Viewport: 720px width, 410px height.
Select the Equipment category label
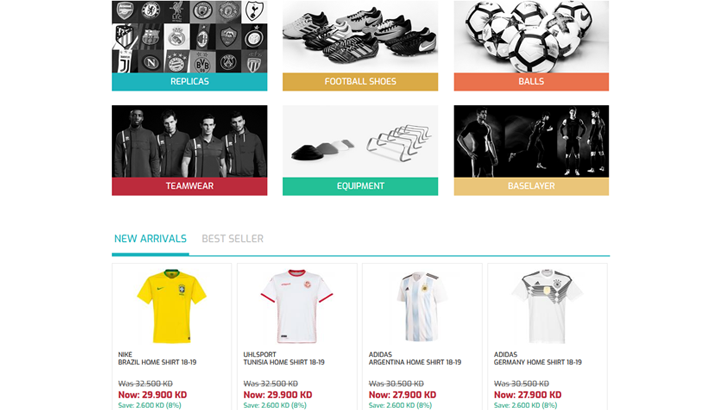point(360,186)
